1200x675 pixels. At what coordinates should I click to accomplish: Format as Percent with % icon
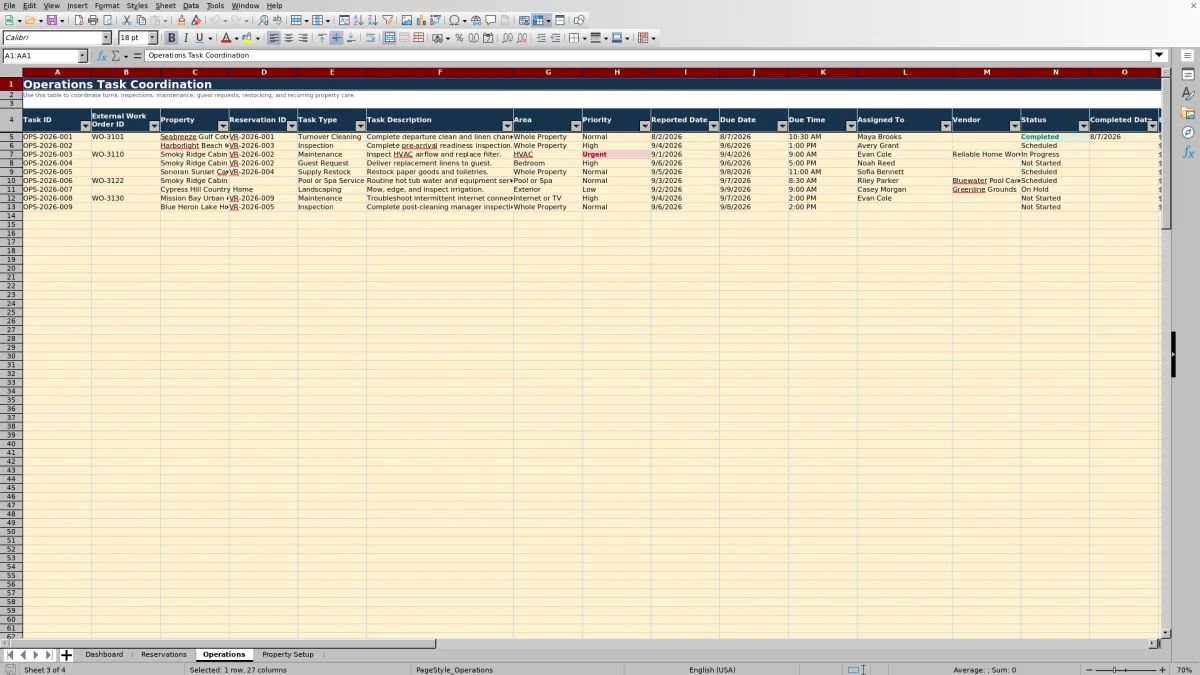point(459,38)
